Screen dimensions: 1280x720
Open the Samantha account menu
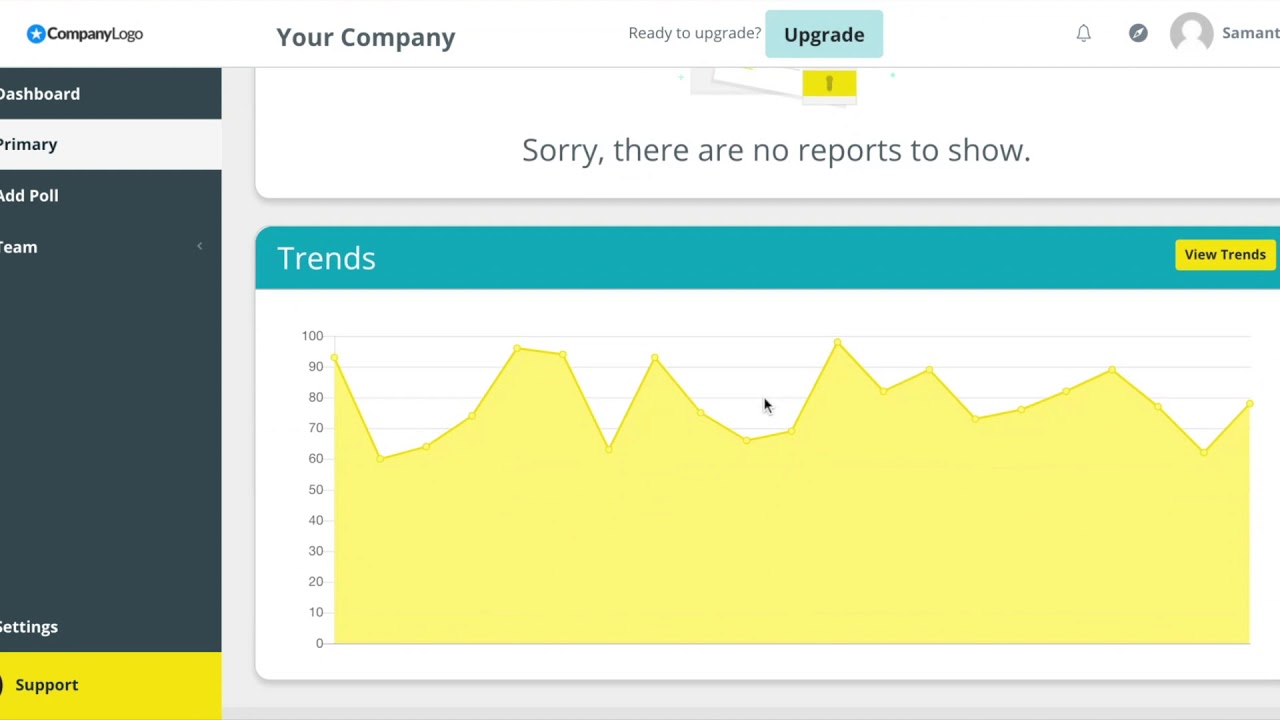tap(1250, 34)
